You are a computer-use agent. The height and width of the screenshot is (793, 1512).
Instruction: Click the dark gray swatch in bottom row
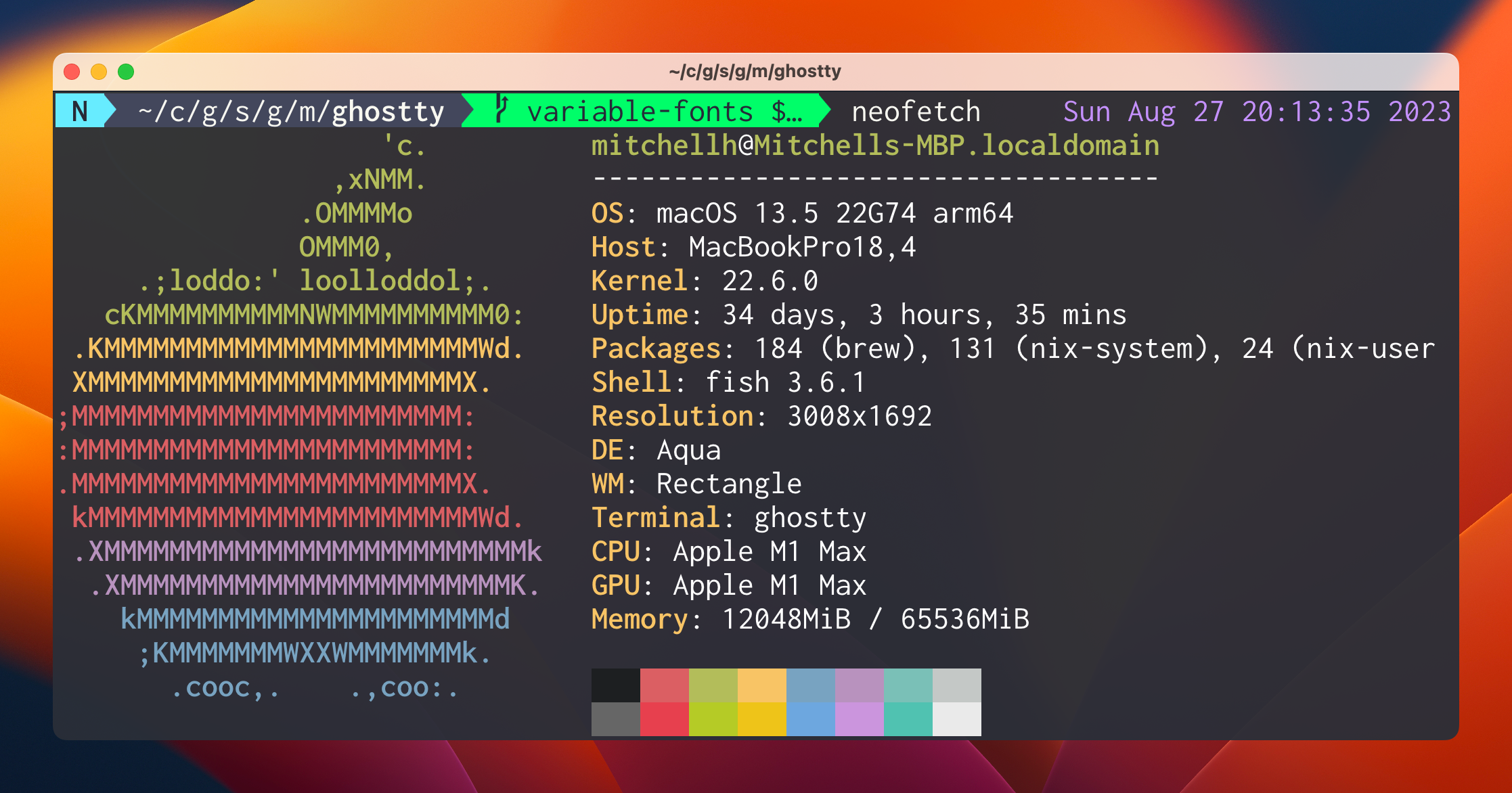616,719
